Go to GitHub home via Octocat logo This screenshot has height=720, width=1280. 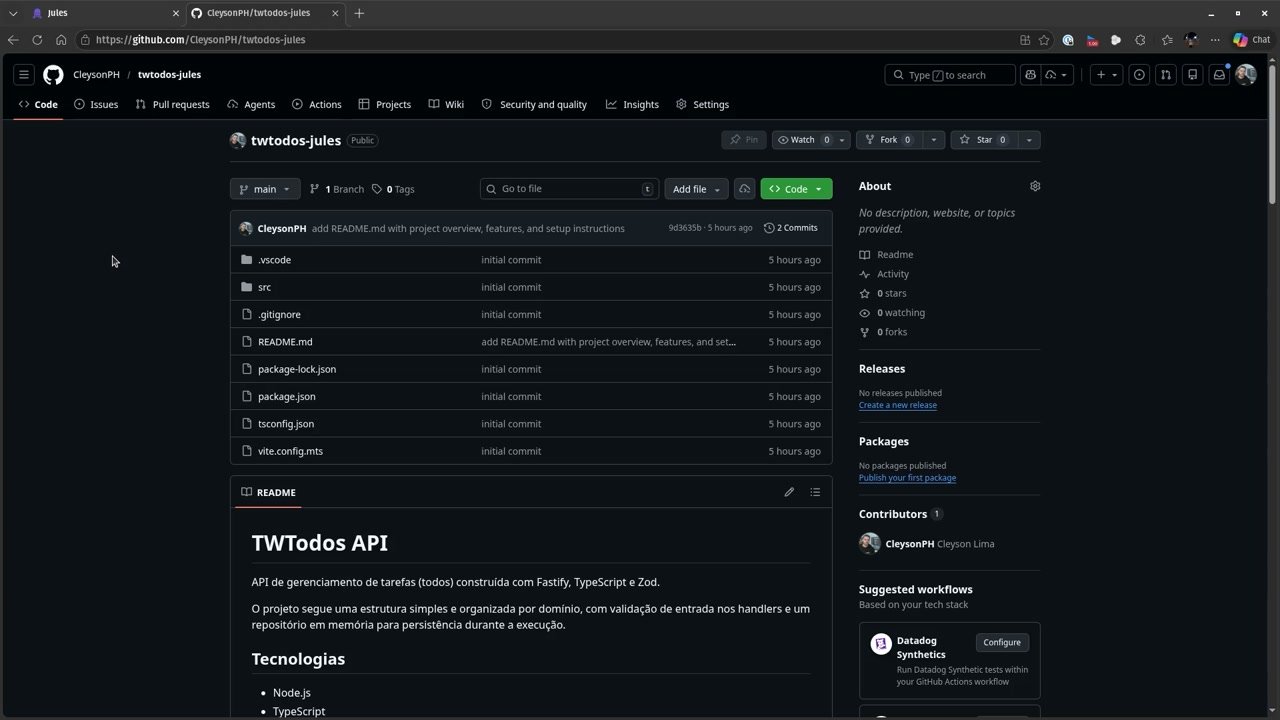coord(53,75)
